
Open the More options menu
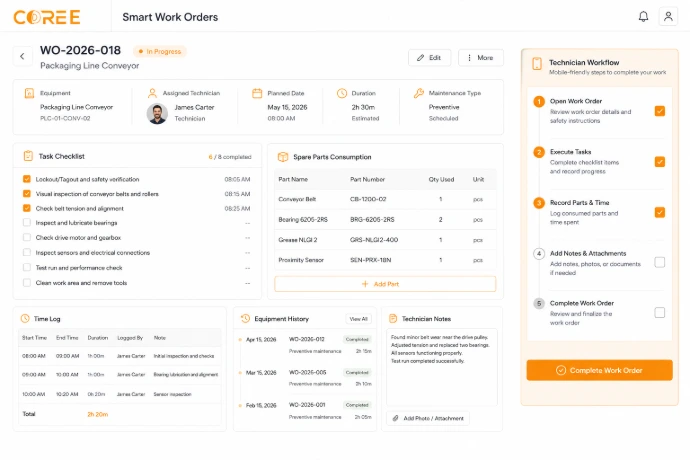[x=481, y=58]
